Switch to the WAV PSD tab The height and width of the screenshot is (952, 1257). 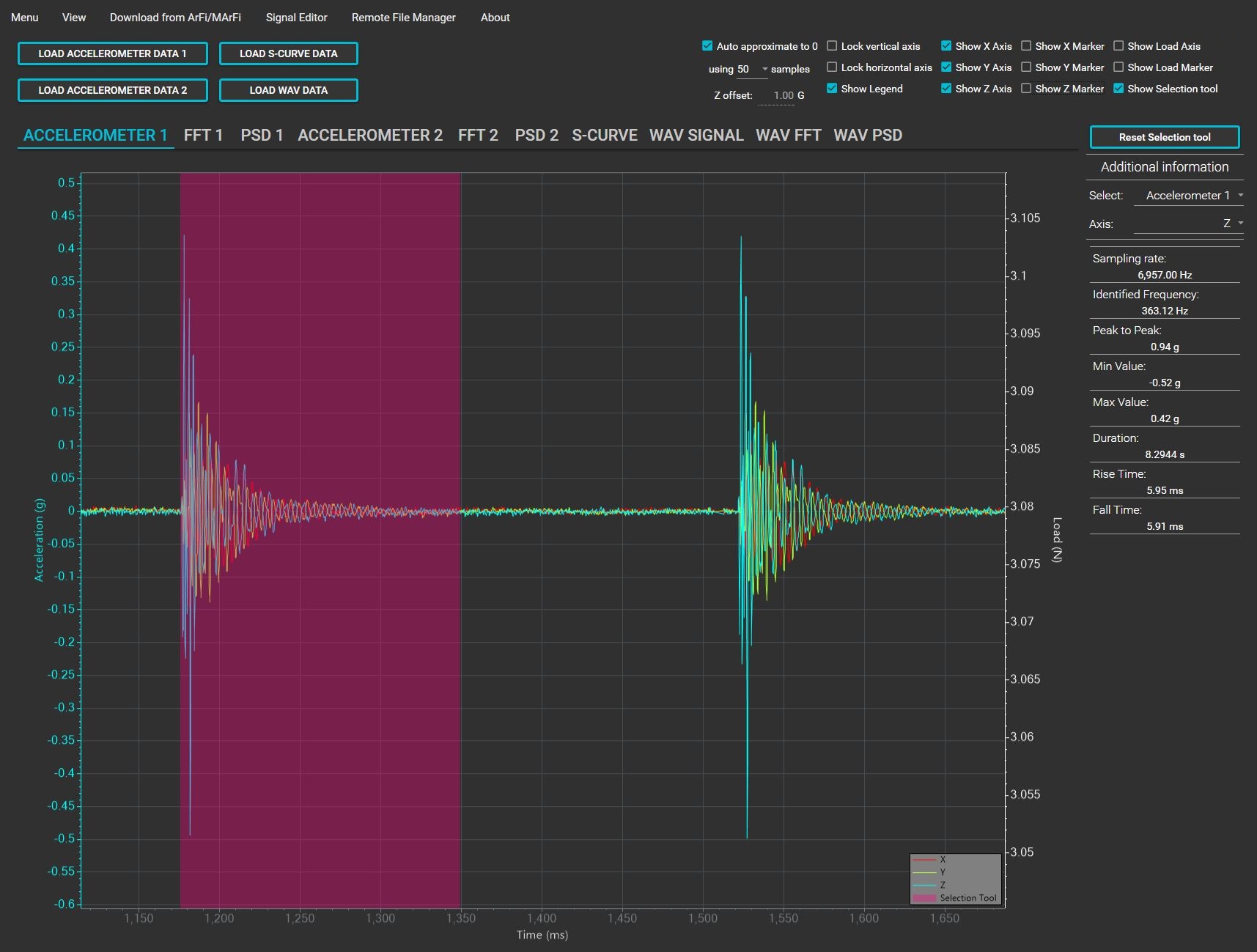867,136
